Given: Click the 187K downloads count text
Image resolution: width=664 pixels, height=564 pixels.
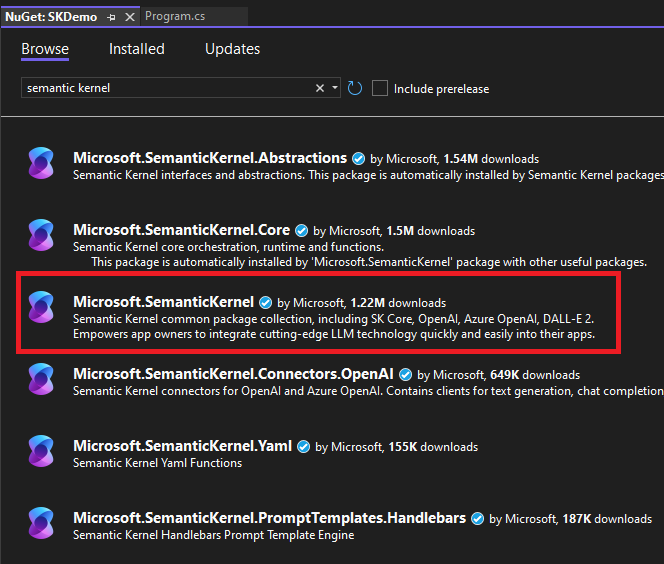Looking at the screenshot, I should pyautogui.click(x=607, y=519).
